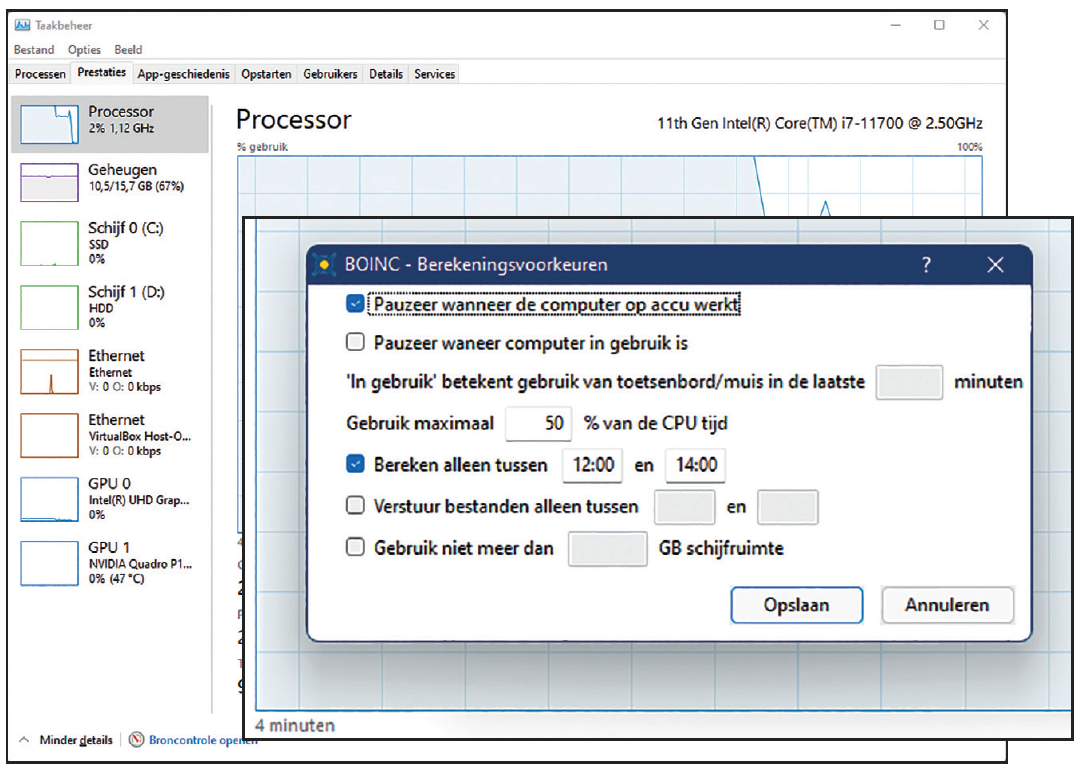
Task: Collapse with the Minder details chevron
Action: click(x=24, y=740)
